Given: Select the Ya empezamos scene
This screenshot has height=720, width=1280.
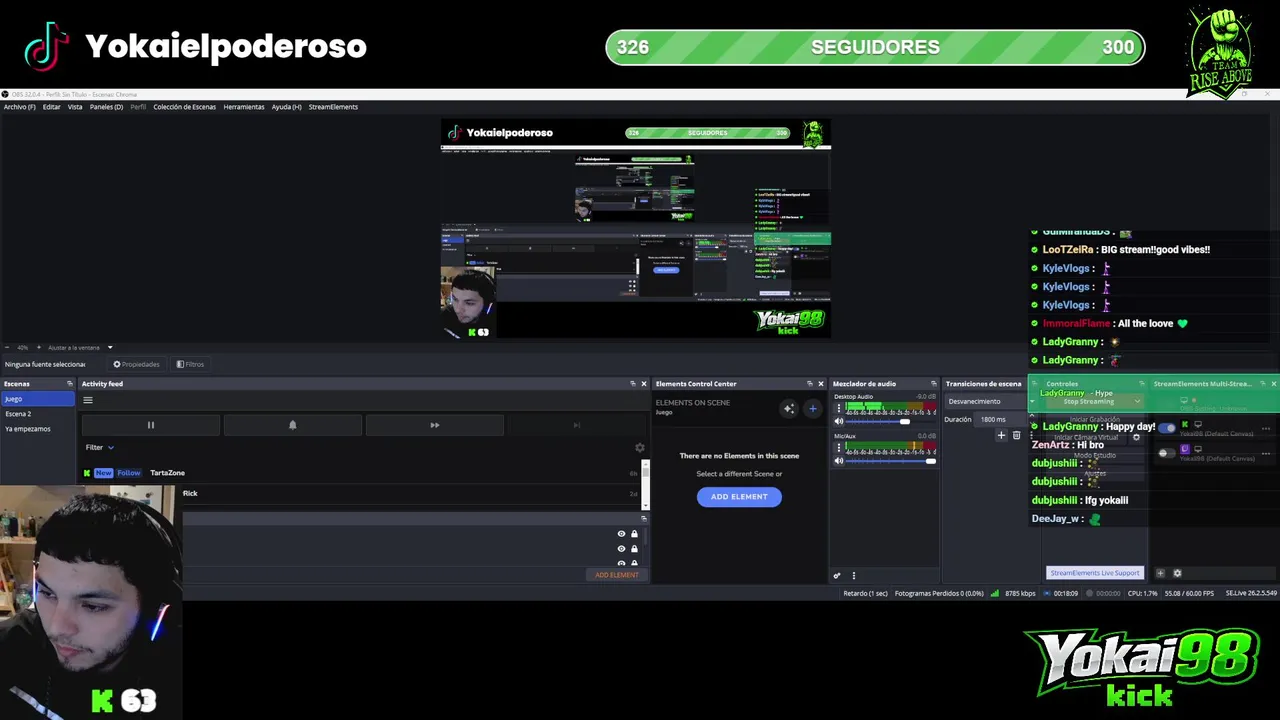Looking at the screenshot, I should tap(37, 429).
